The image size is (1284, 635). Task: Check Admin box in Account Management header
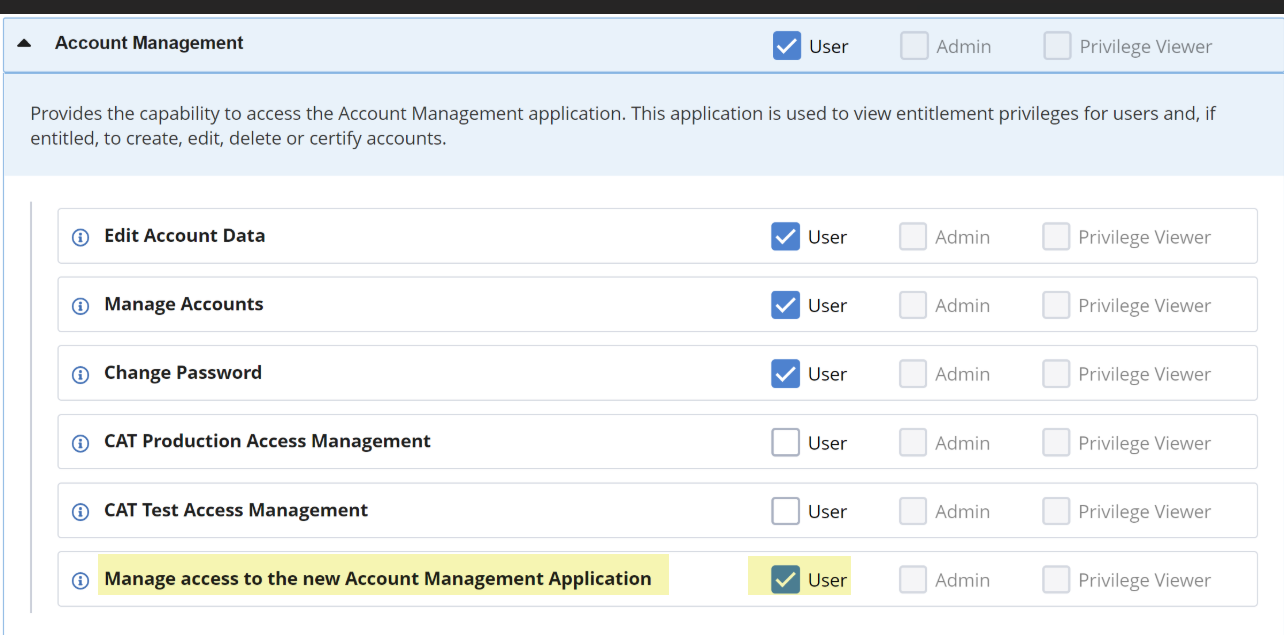914,46
